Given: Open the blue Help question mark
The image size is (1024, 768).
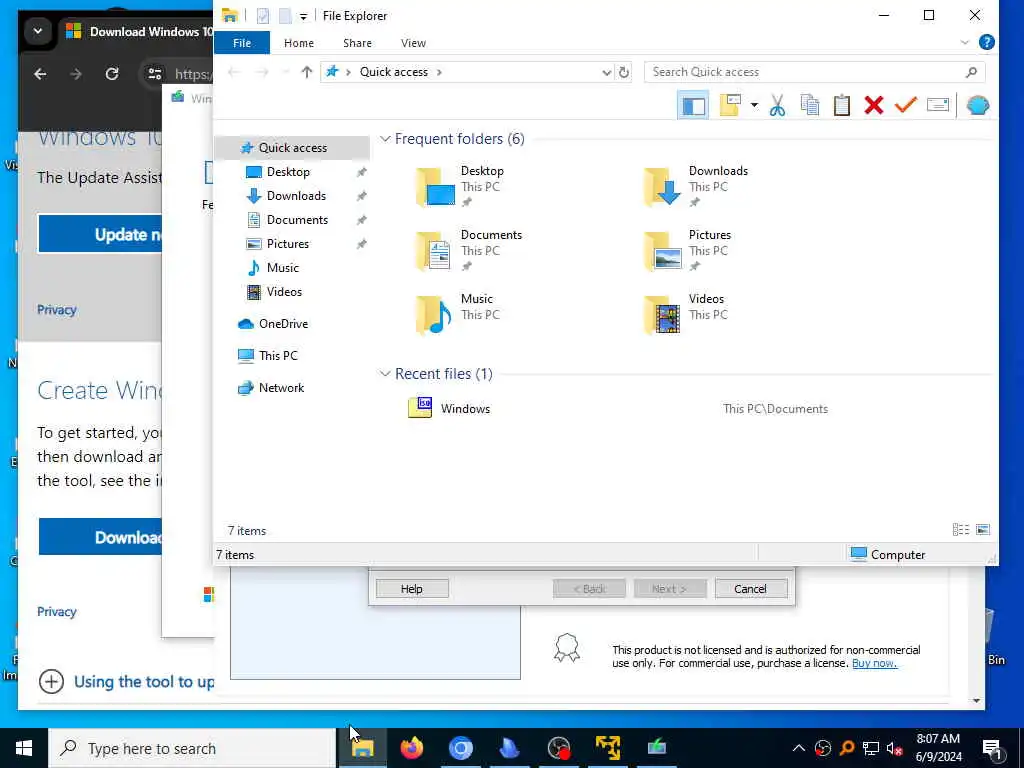Looking at the screenshot, I should [987, 42].
